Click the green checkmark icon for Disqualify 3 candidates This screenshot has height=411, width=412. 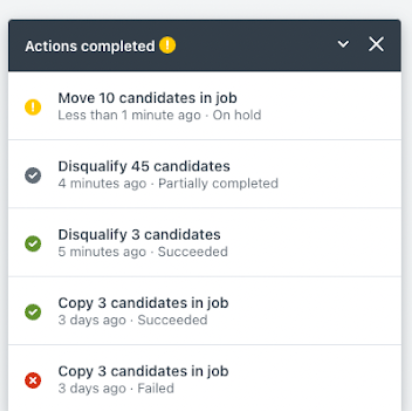pyautogui.click(x=33, y=244)
